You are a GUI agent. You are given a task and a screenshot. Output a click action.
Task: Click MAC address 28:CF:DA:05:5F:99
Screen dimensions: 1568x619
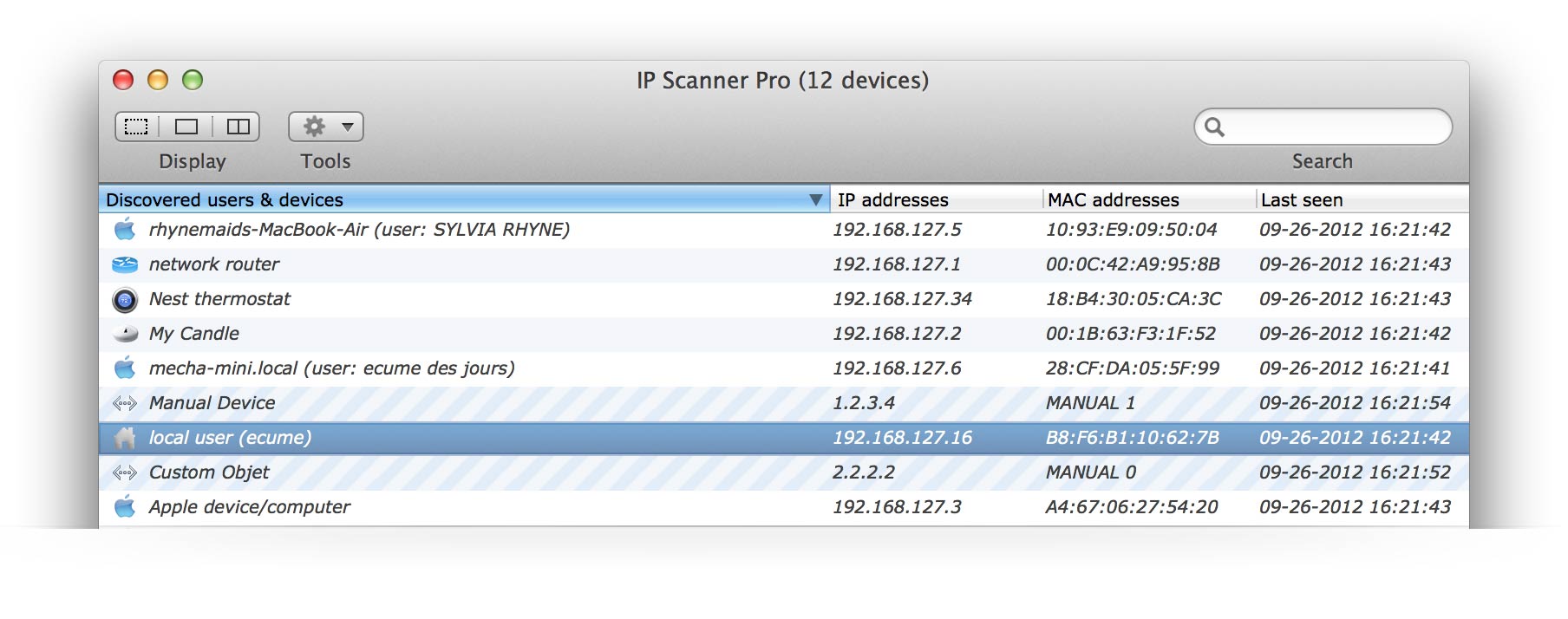click(1133, 368)
